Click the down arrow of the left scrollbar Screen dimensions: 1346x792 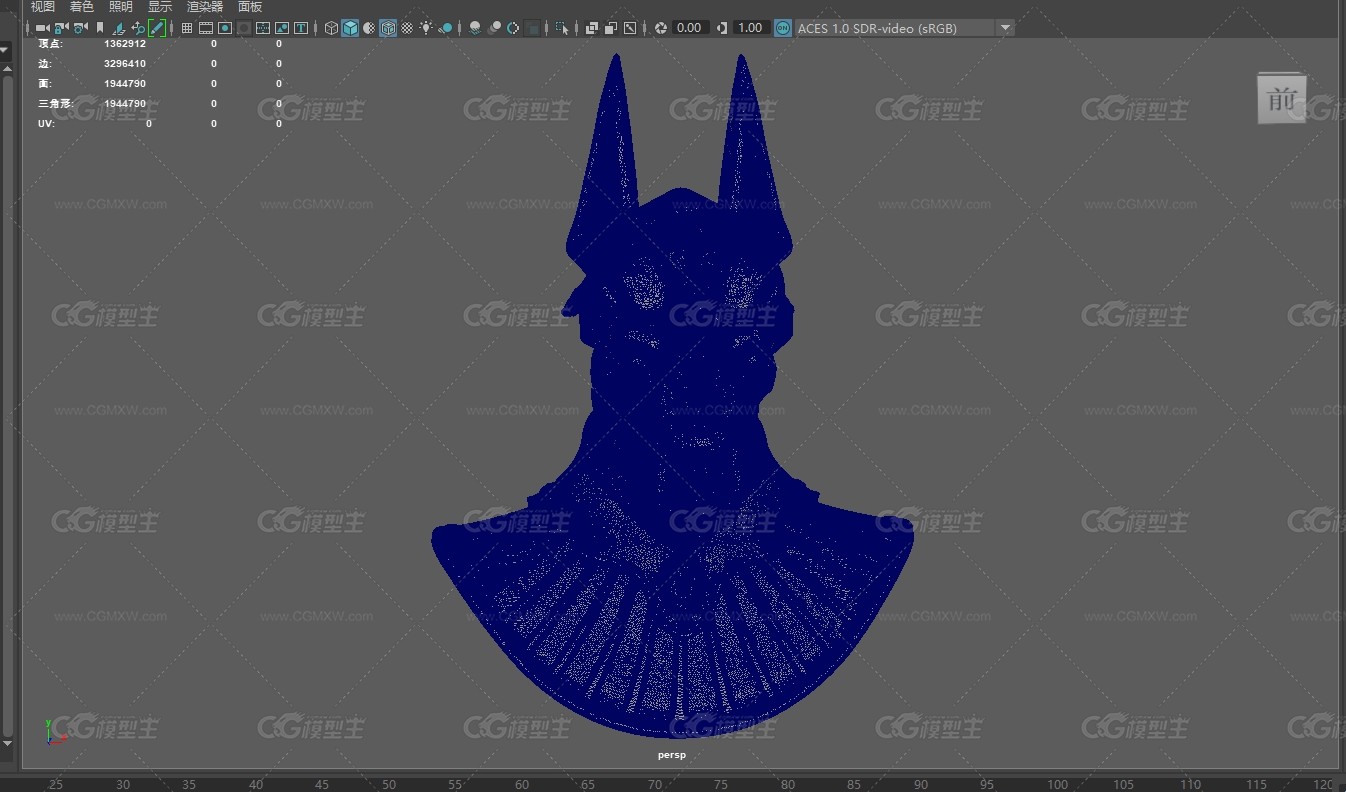tap(7, 743)
